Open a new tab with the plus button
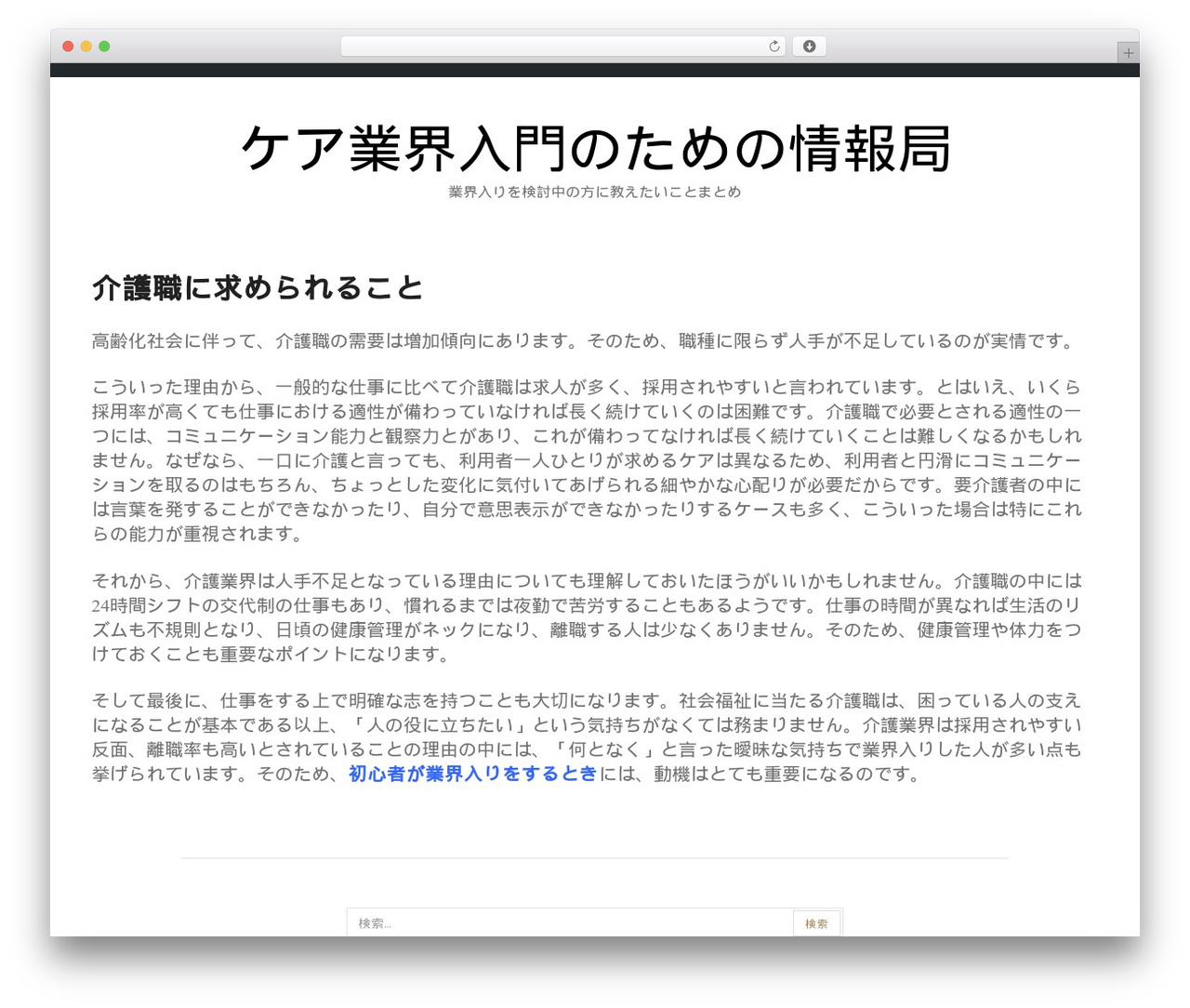 coord(1128,53)
